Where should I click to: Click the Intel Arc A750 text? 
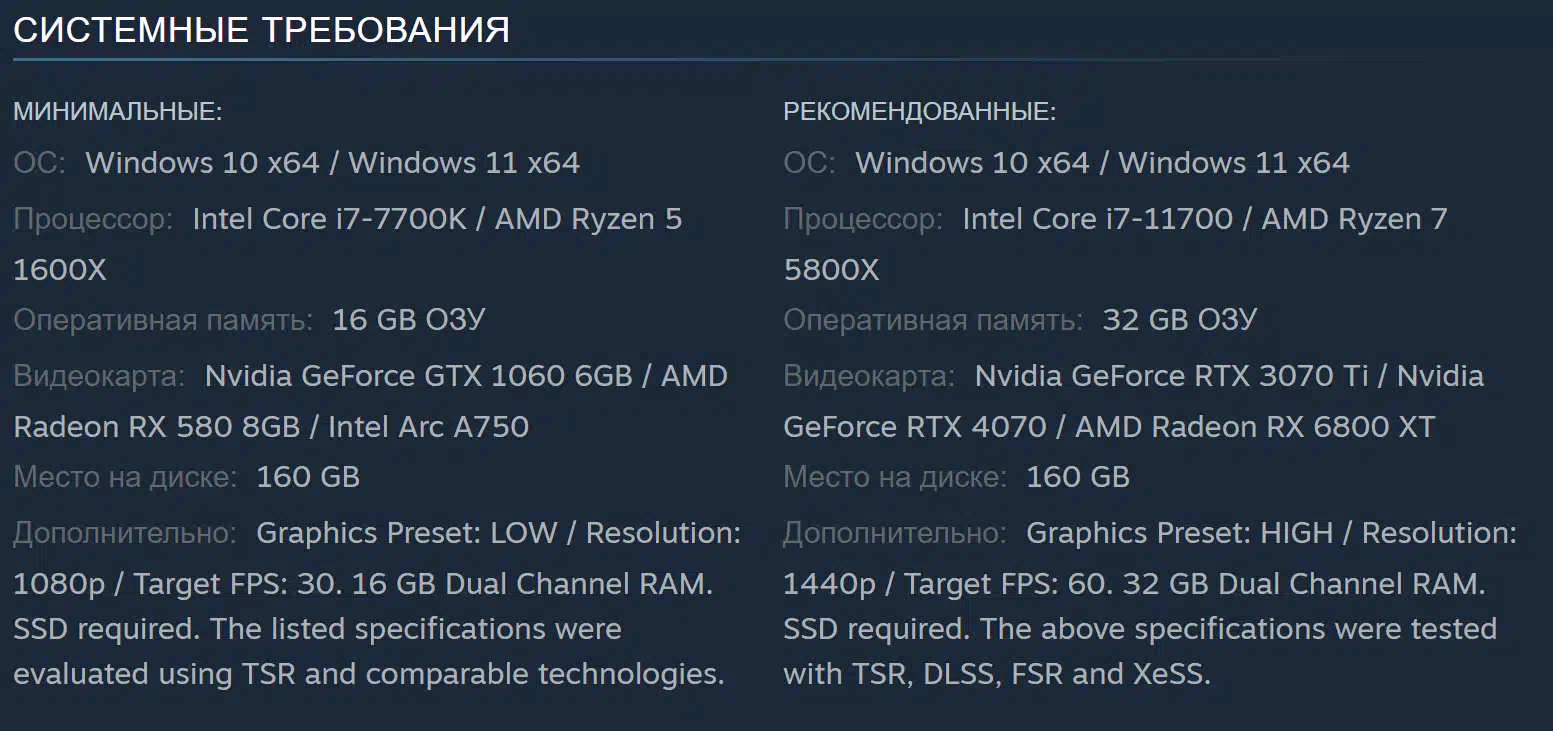tap(428, 427)
